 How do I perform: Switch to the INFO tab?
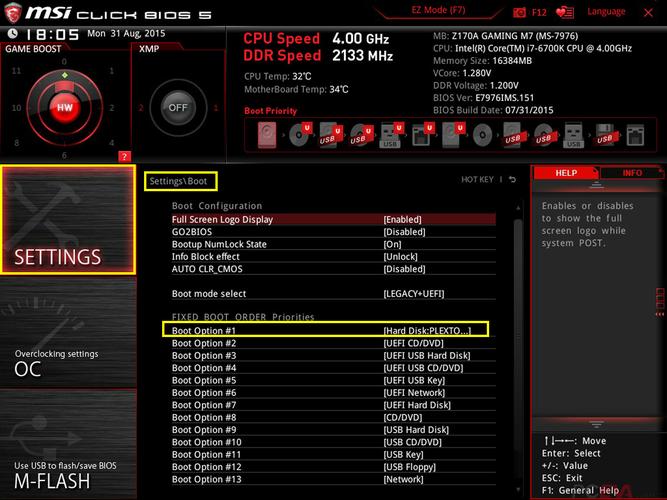click(632, 173)
